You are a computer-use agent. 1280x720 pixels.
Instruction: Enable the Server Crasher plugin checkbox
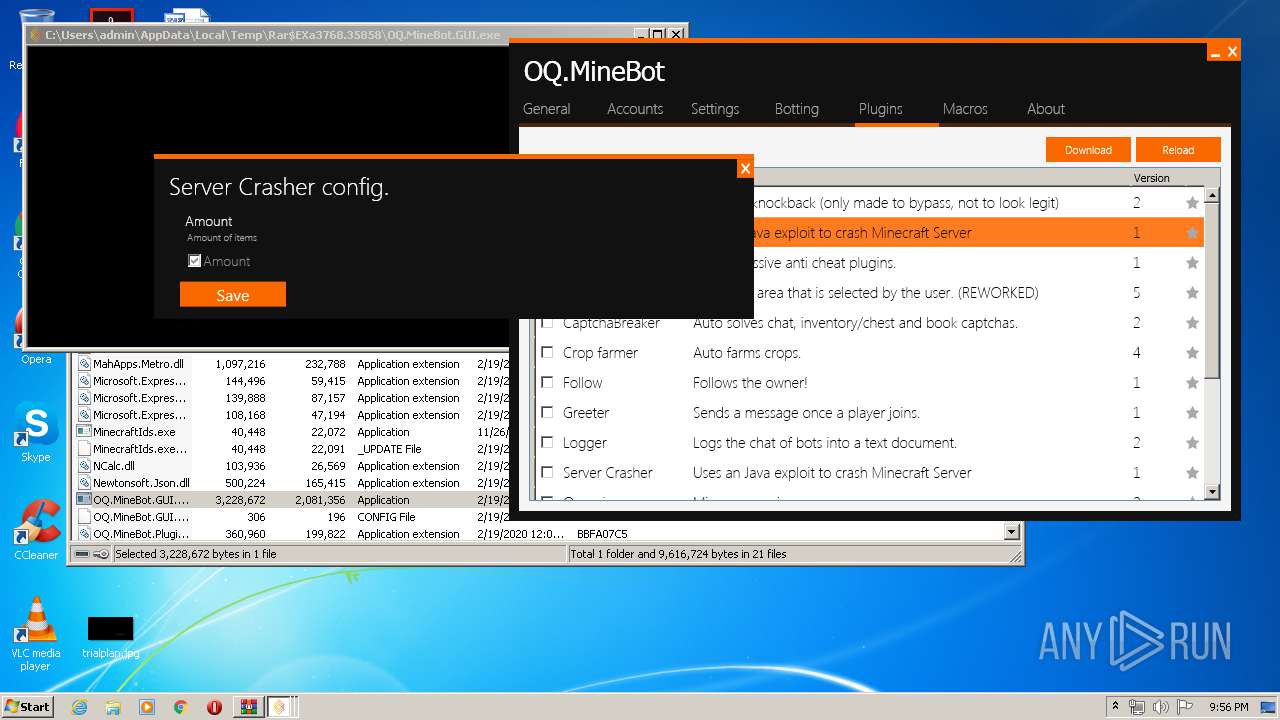(547, 472)
